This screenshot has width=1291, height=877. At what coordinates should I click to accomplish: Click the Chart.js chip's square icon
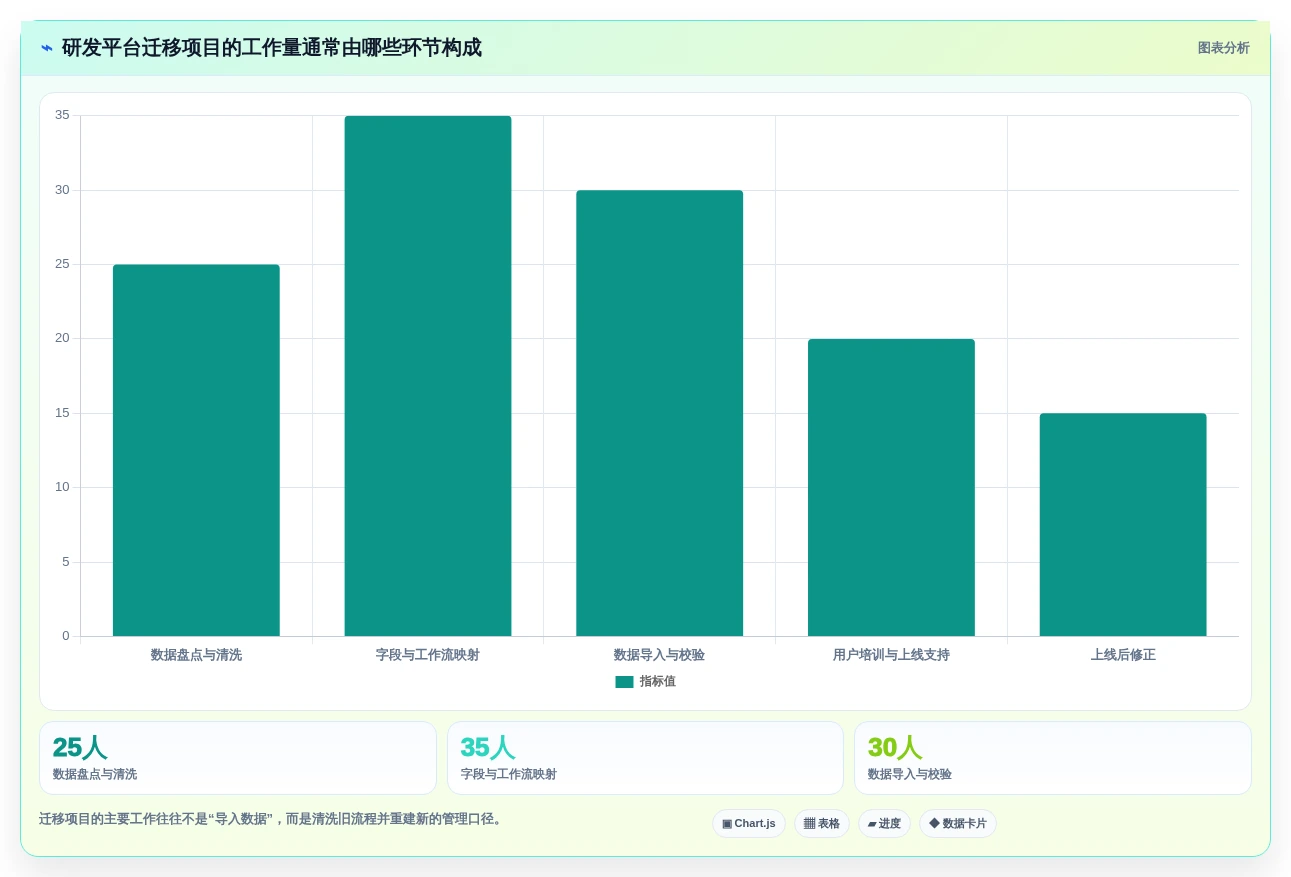(x=727, y=824)
